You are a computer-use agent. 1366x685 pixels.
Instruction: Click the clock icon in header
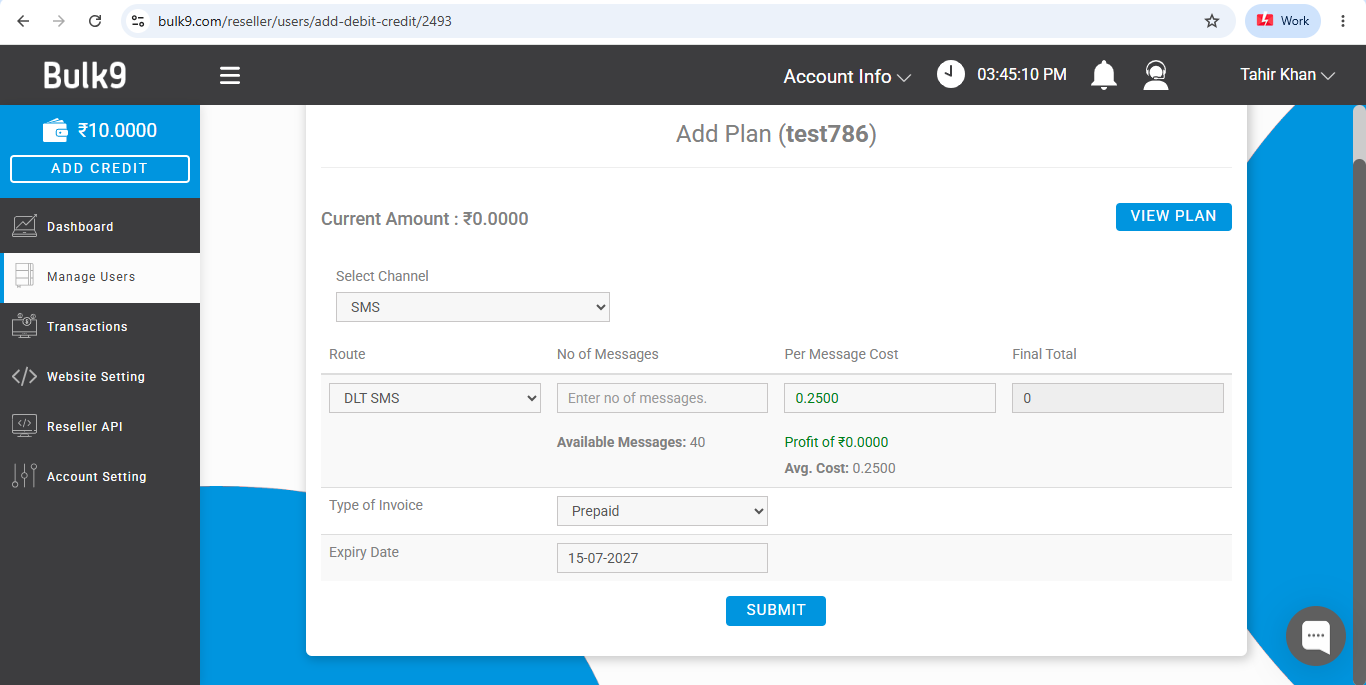click(x=951, y=74)
